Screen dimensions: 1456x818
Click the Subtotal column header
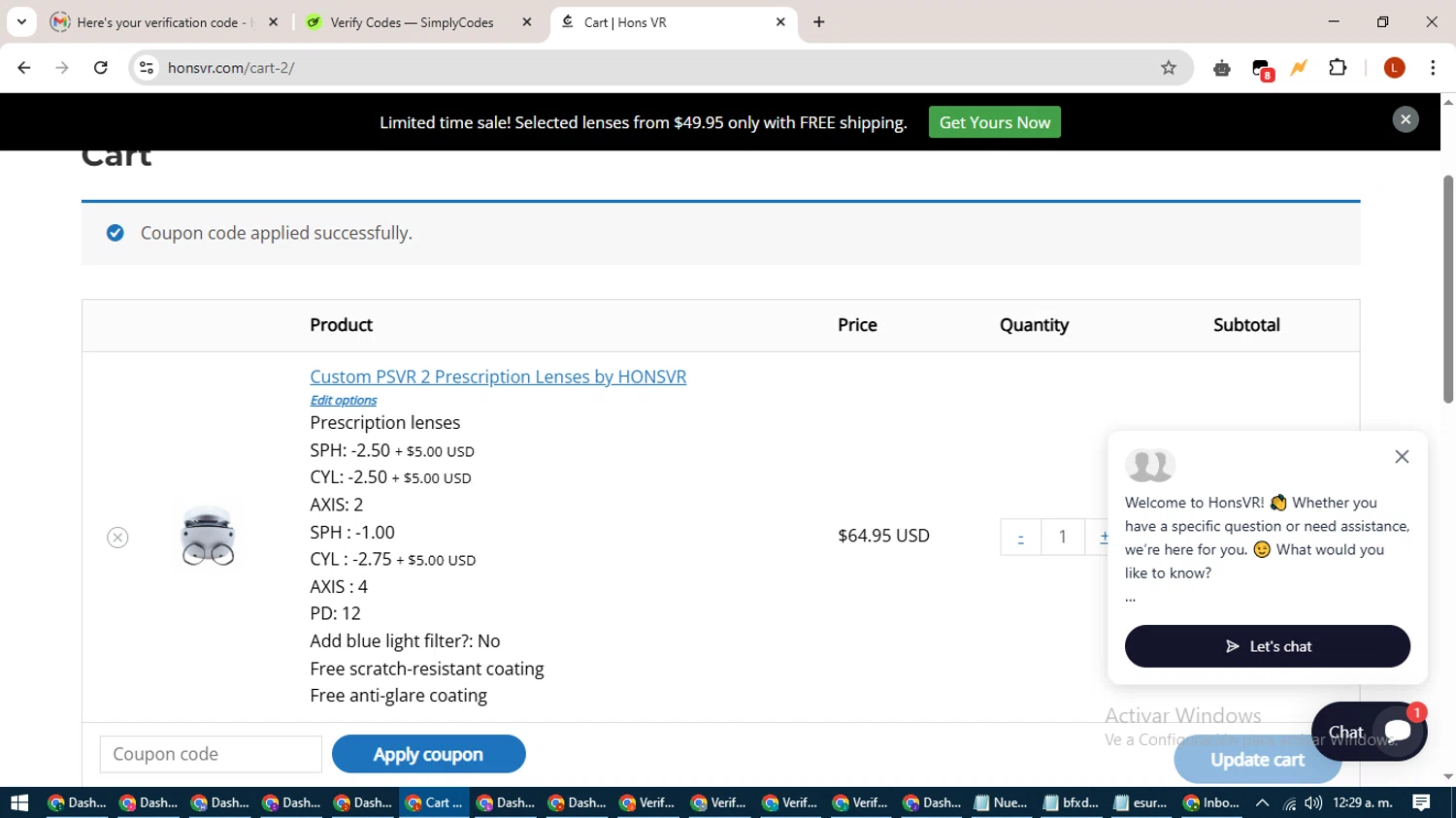tap(1246, 325)
